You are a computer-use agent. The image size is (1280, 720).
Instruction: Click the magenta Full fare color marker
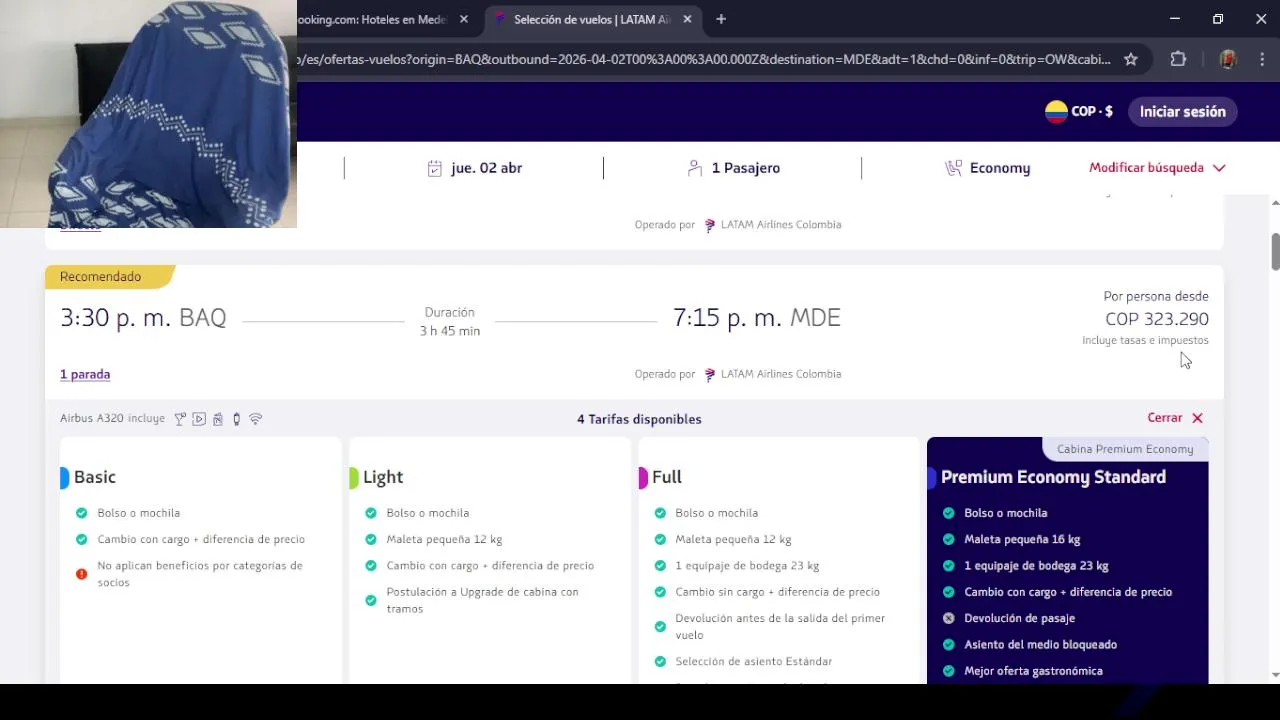(x=643, y=477)
